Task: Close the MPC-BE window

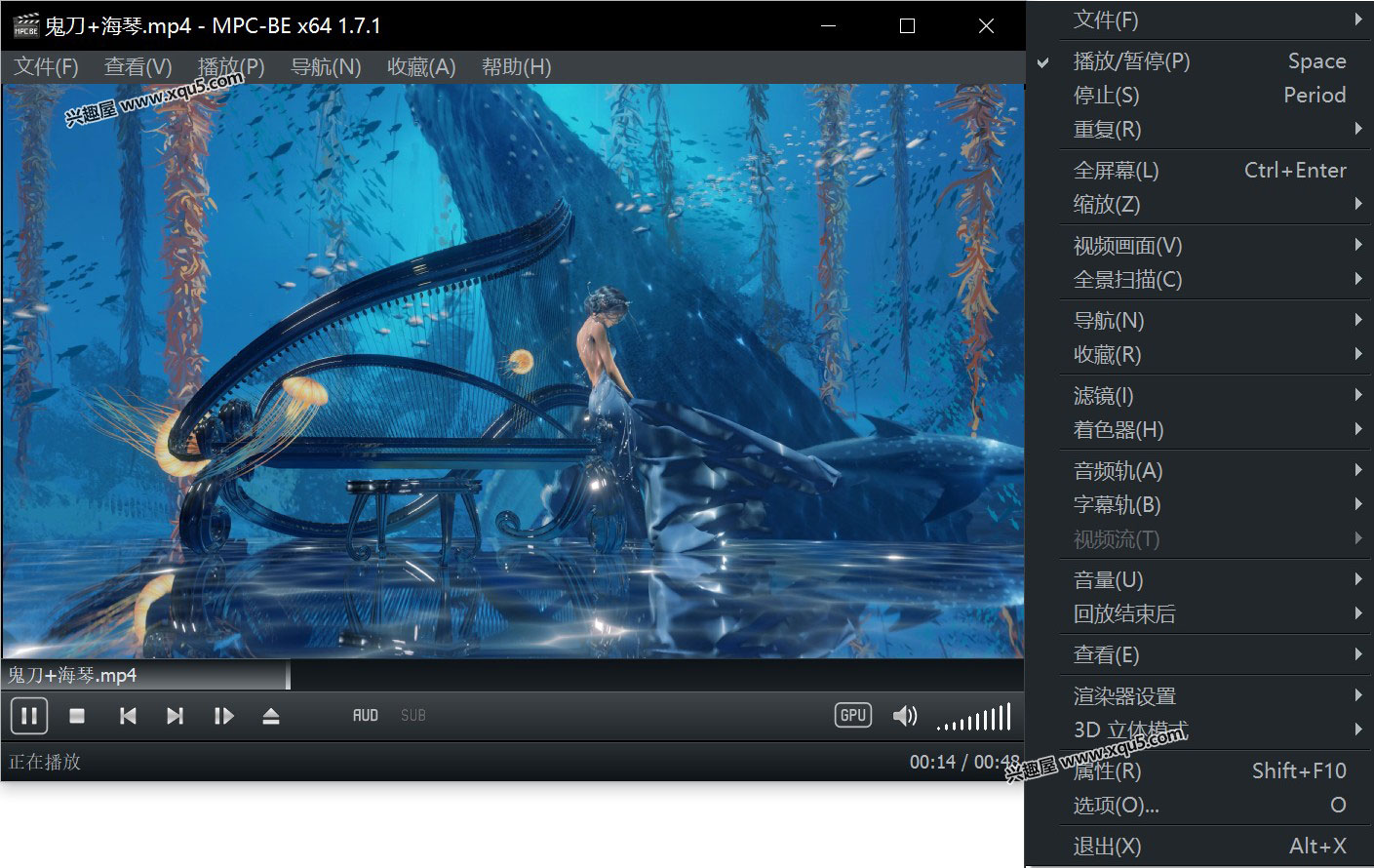Action: (987, 26)
